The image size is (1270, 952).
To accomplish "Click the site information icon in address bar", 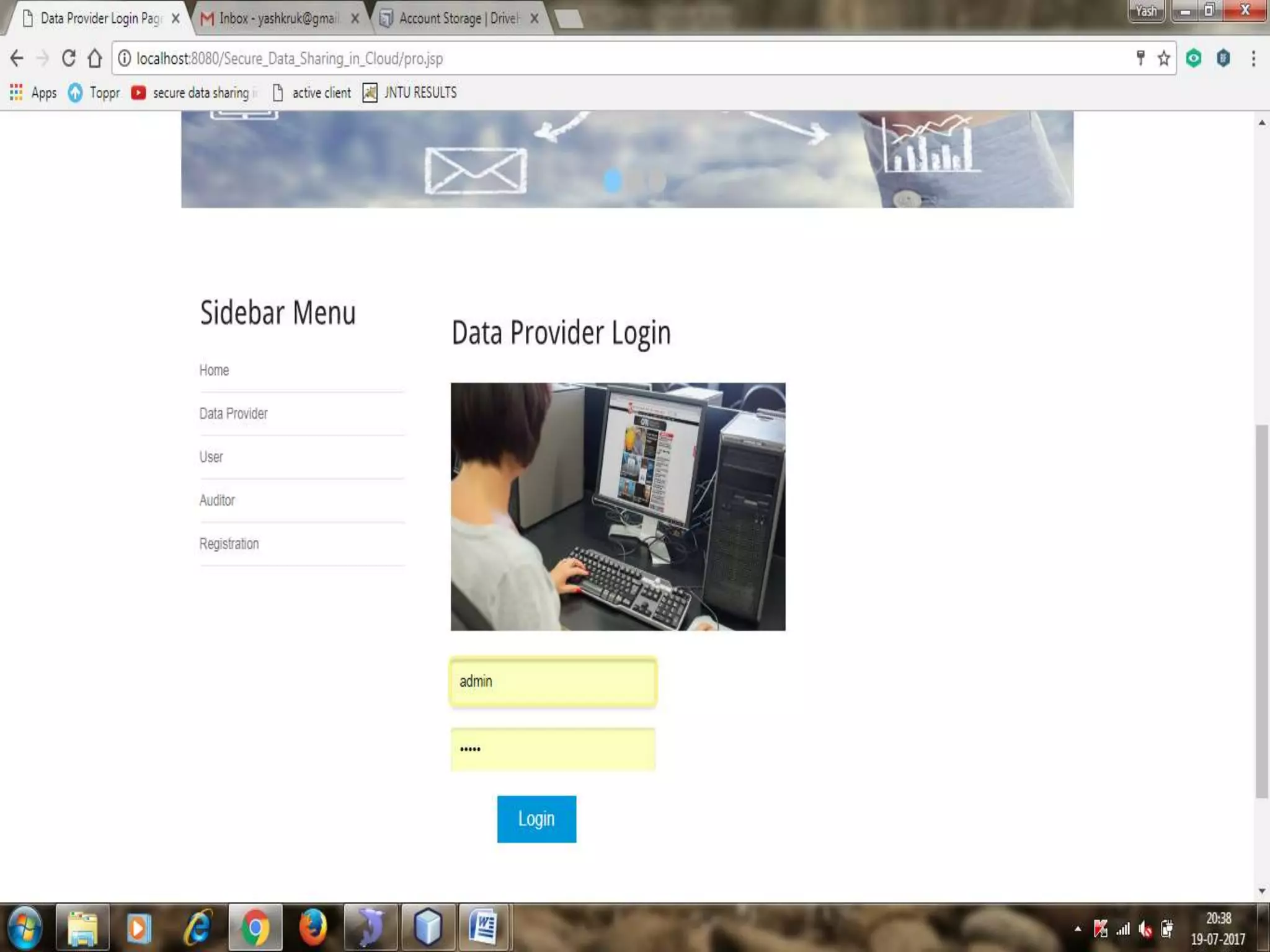I will pyautogui.click(x=125, y=58).
